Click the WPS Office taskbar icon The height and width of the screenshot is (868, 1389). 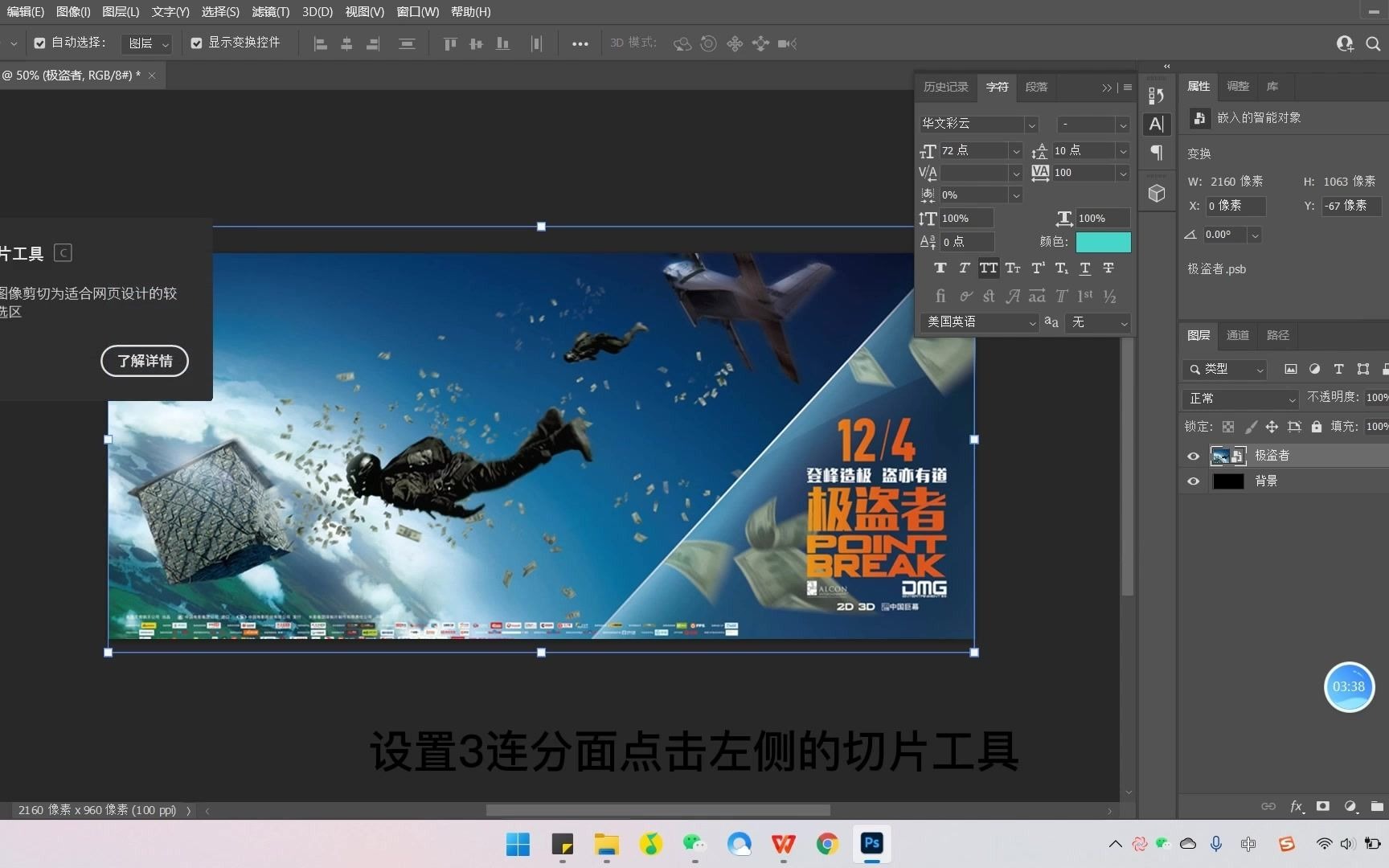783,844
